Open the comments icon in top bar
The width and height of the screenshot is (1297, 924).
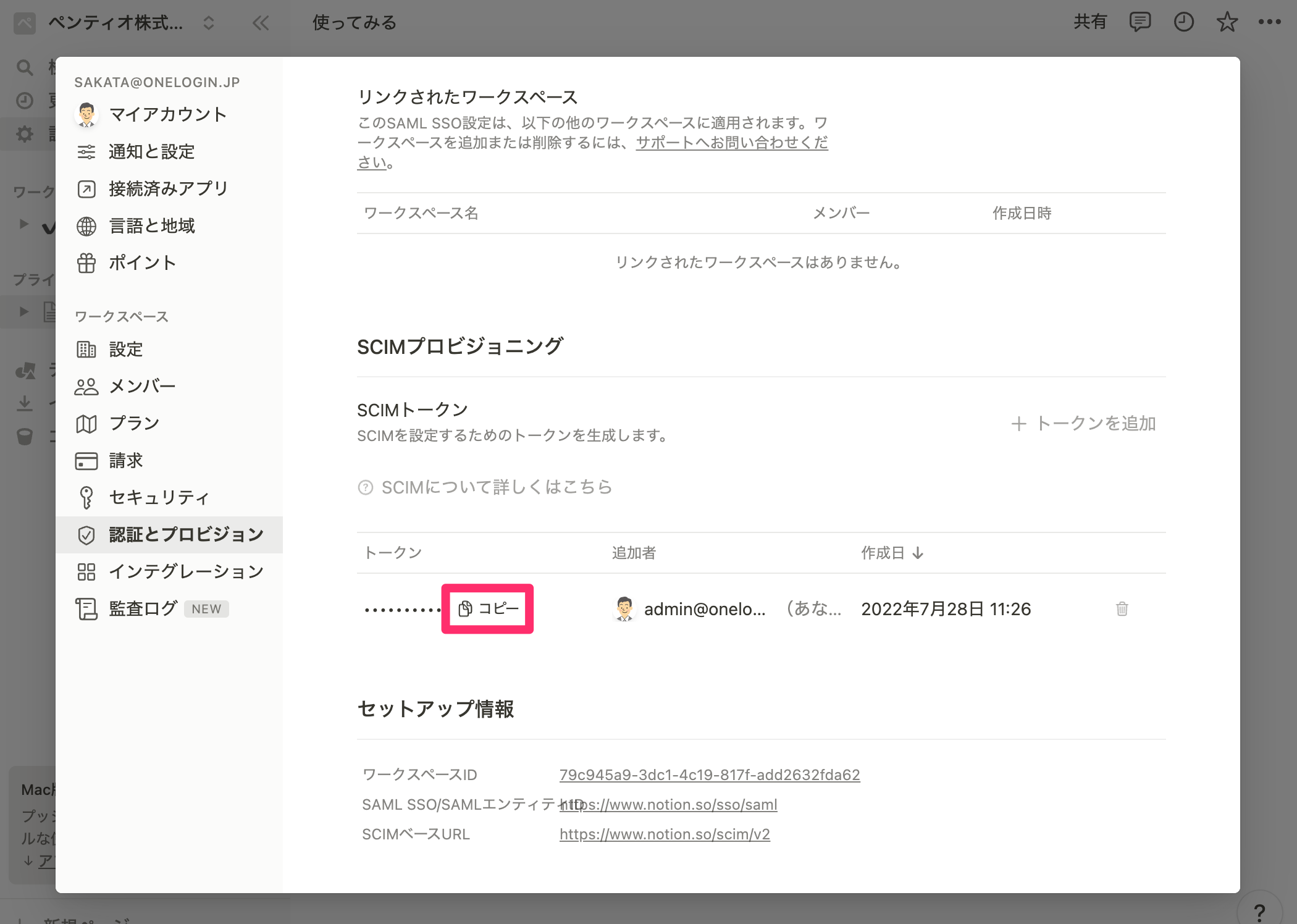(x=1140, y=22)
